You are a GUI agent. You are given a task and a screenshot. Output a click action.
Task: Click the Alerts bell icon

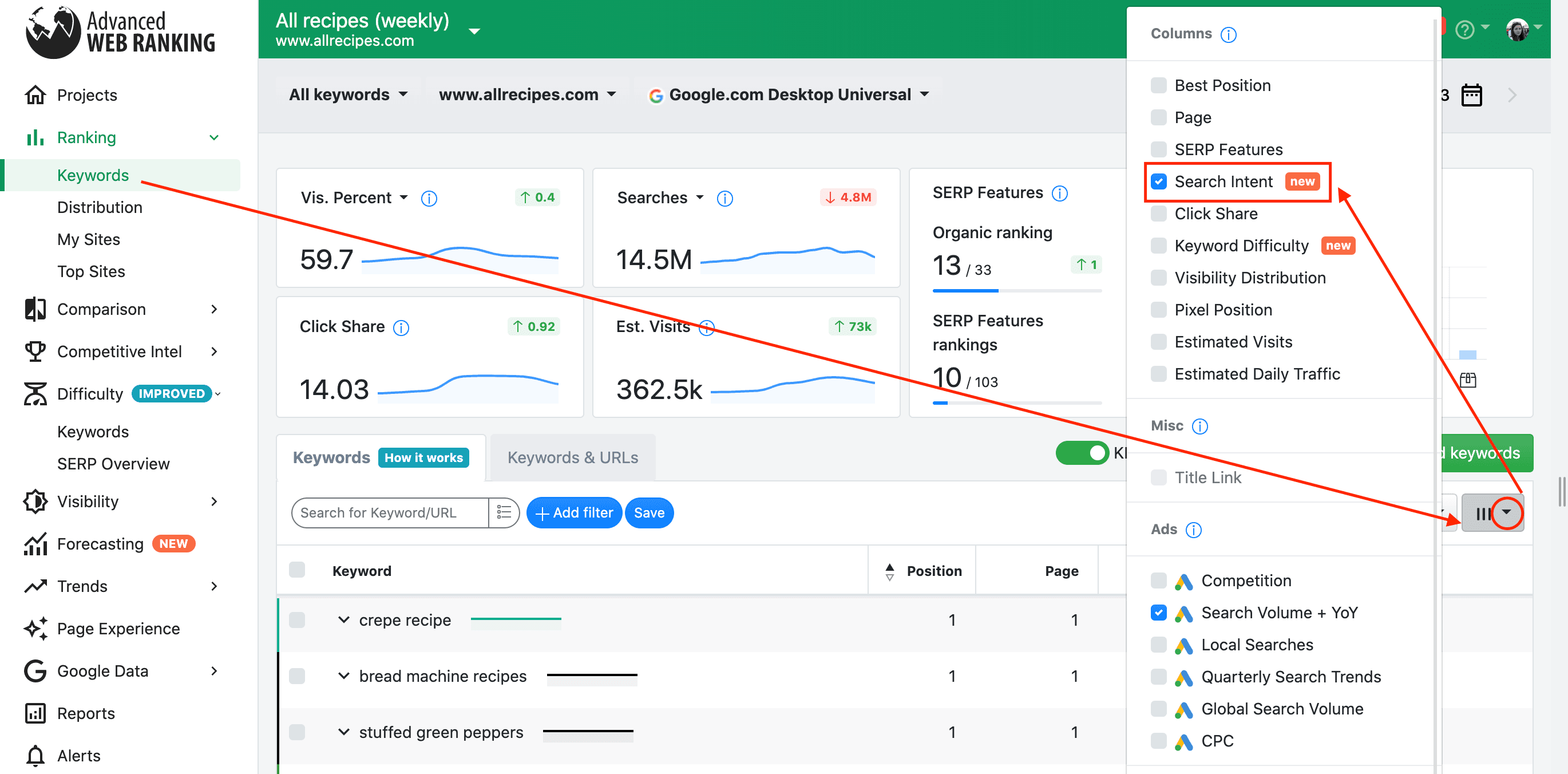click(35, 756)
